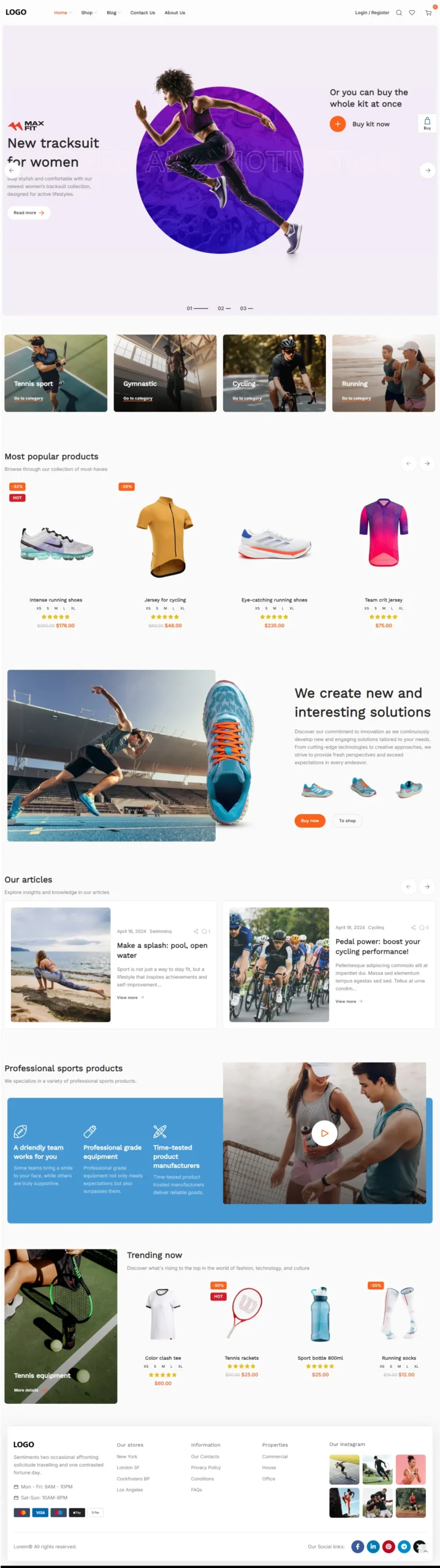
Task: Open the Facebook social link
Action: pos(358,1547)
